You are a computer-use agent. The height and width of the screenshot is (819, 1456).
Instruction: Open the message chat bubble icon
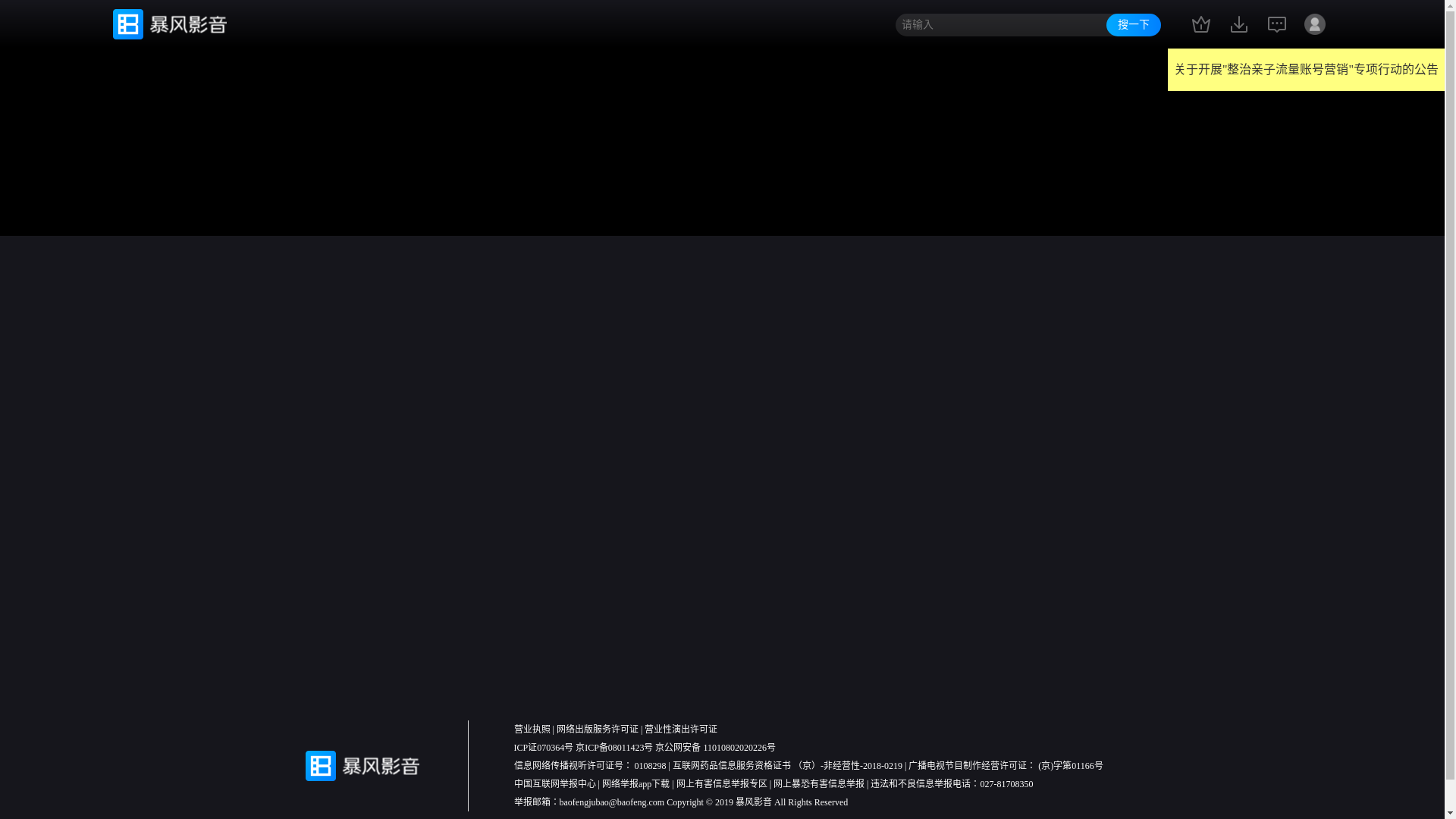[1276, 24]
